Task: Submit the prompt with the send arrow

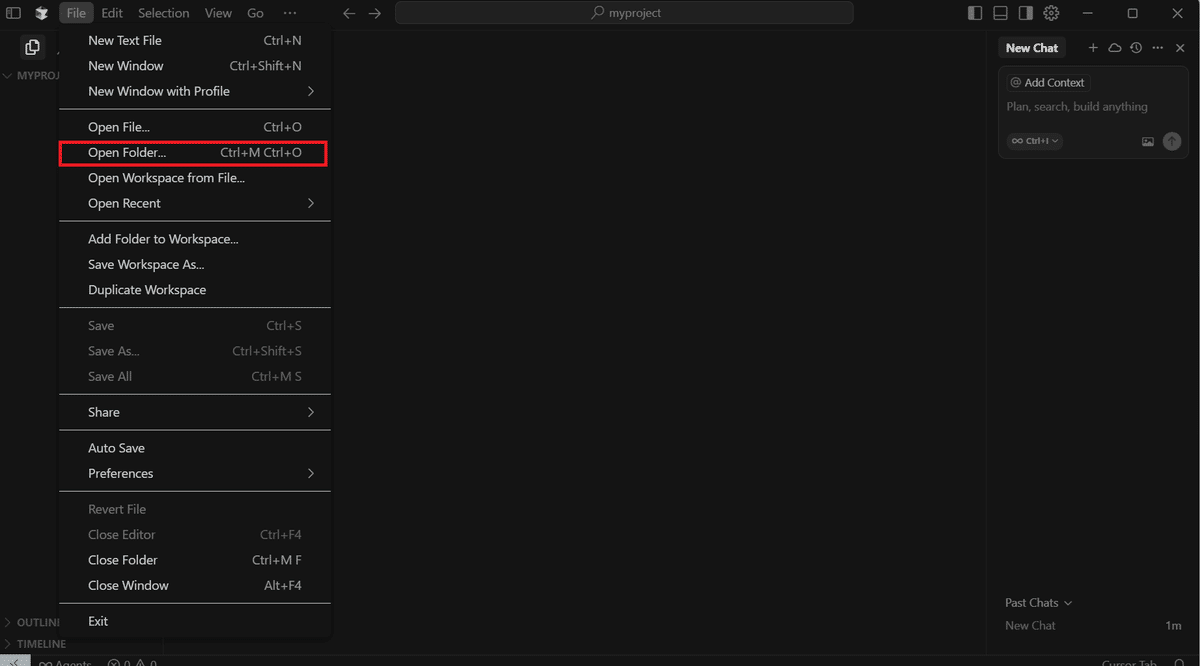Action: (1172, 141)
